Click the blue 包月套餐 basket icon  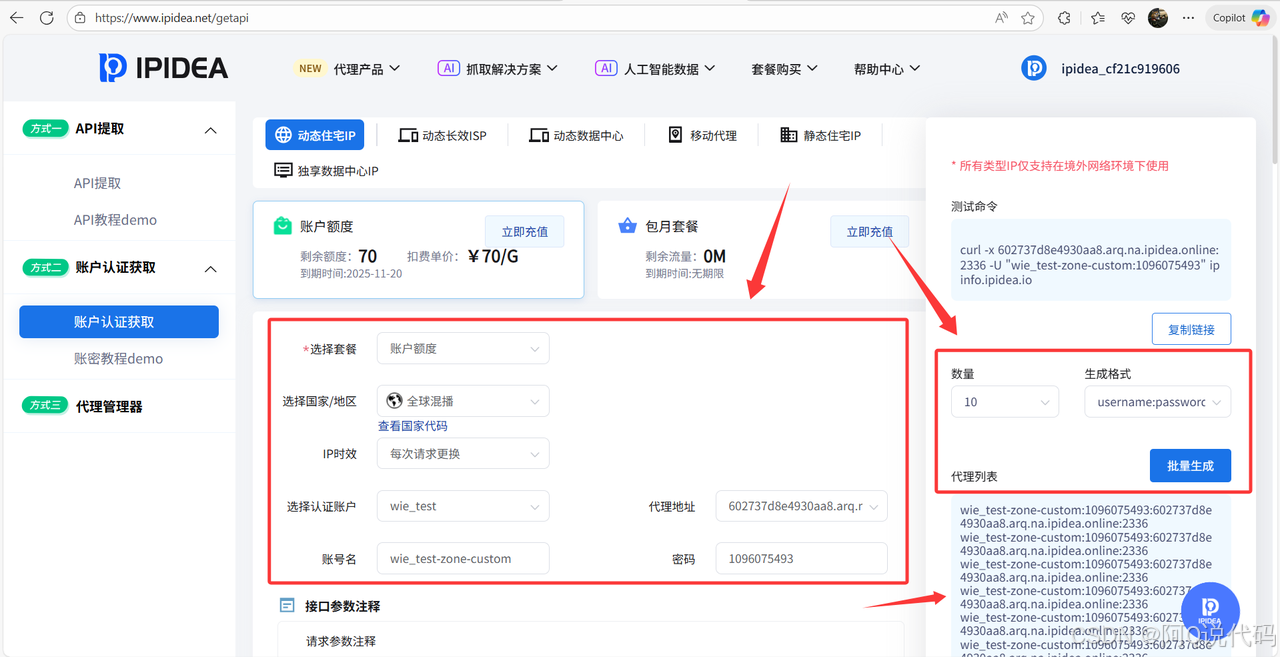point(627,225)
